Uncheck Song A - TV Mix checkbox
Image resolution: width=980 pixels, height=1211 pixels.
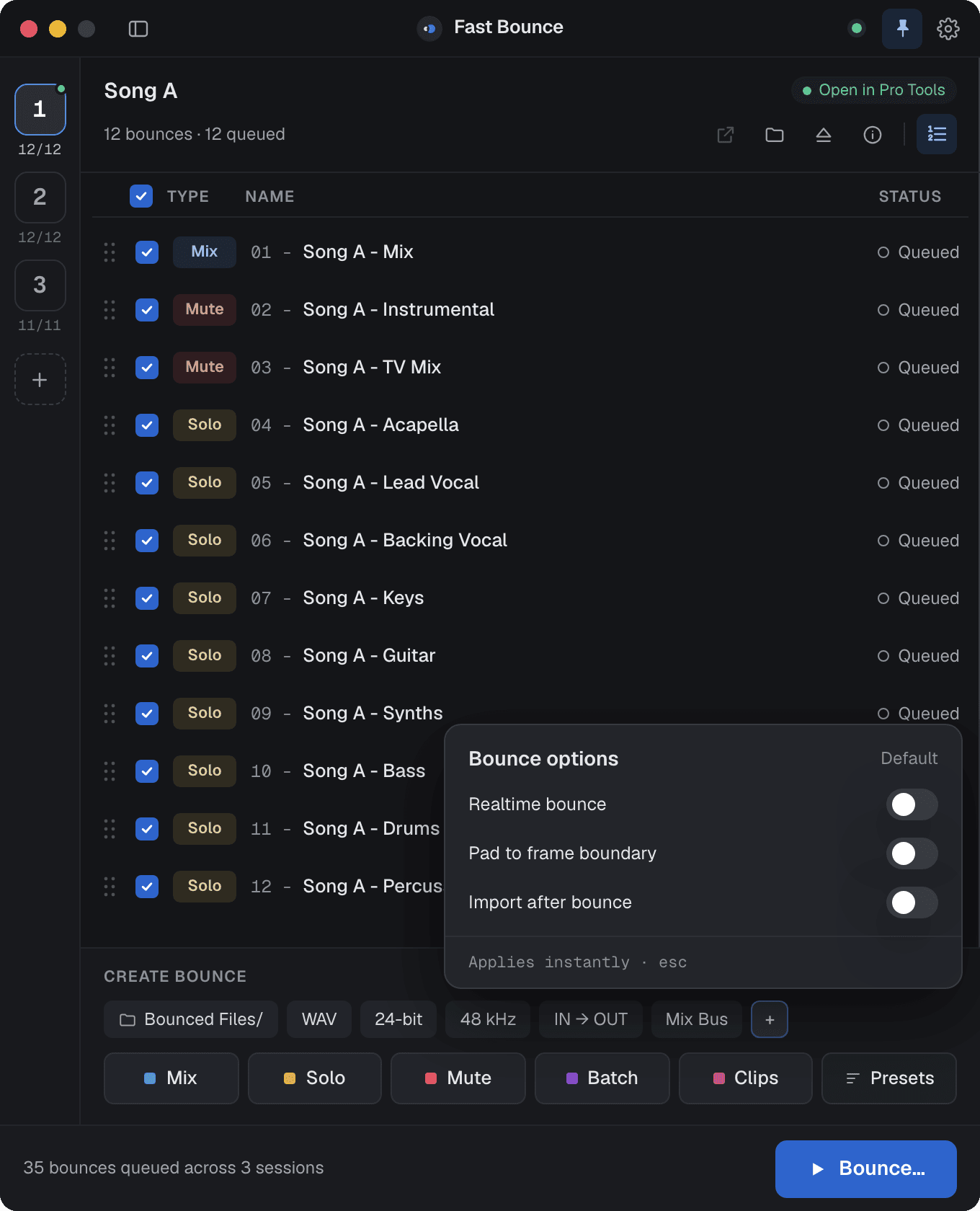[x=147, y=368]
